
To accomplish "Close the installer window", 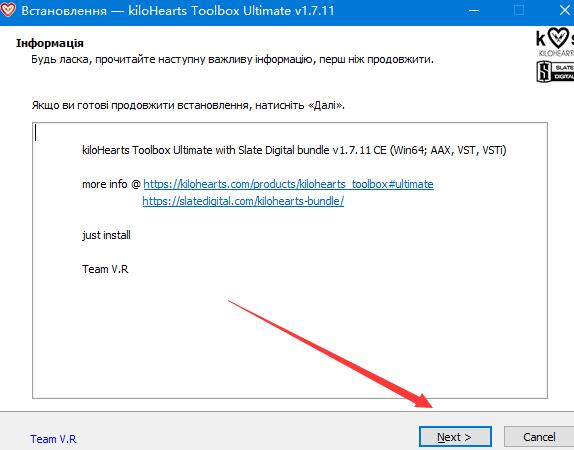I will coord(565,10).
